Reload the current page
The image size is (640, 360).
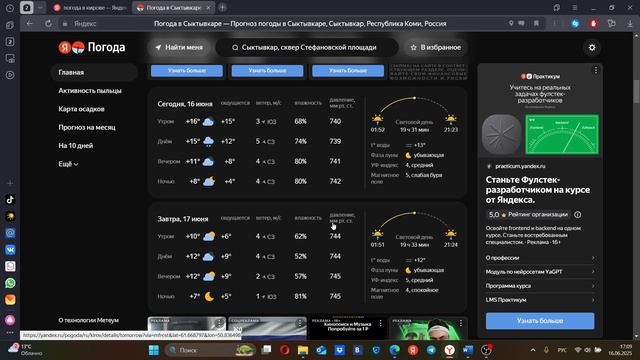(x=48, y=24)
